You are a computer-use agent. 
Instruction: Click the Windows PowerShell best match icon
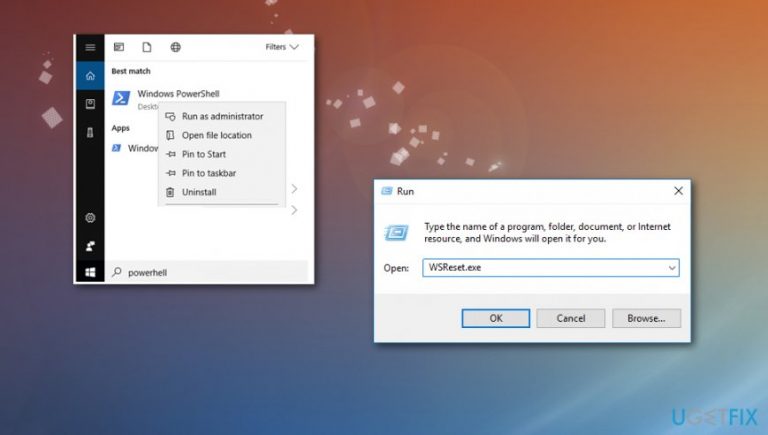click(x=121, y=98)
